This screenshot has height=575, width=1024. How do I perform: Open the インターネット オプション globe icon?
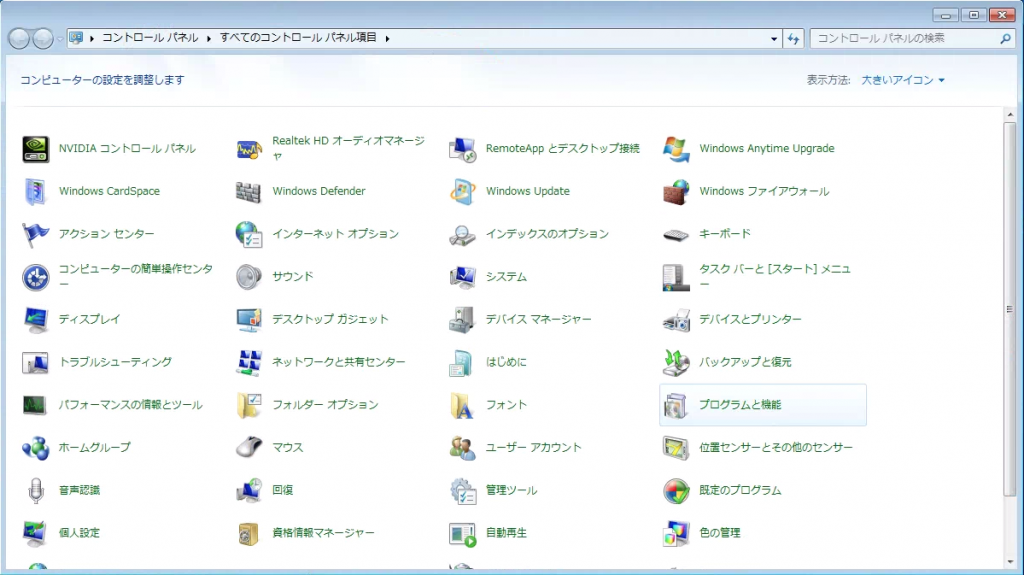pyautogui.click(x=249, y=234)
